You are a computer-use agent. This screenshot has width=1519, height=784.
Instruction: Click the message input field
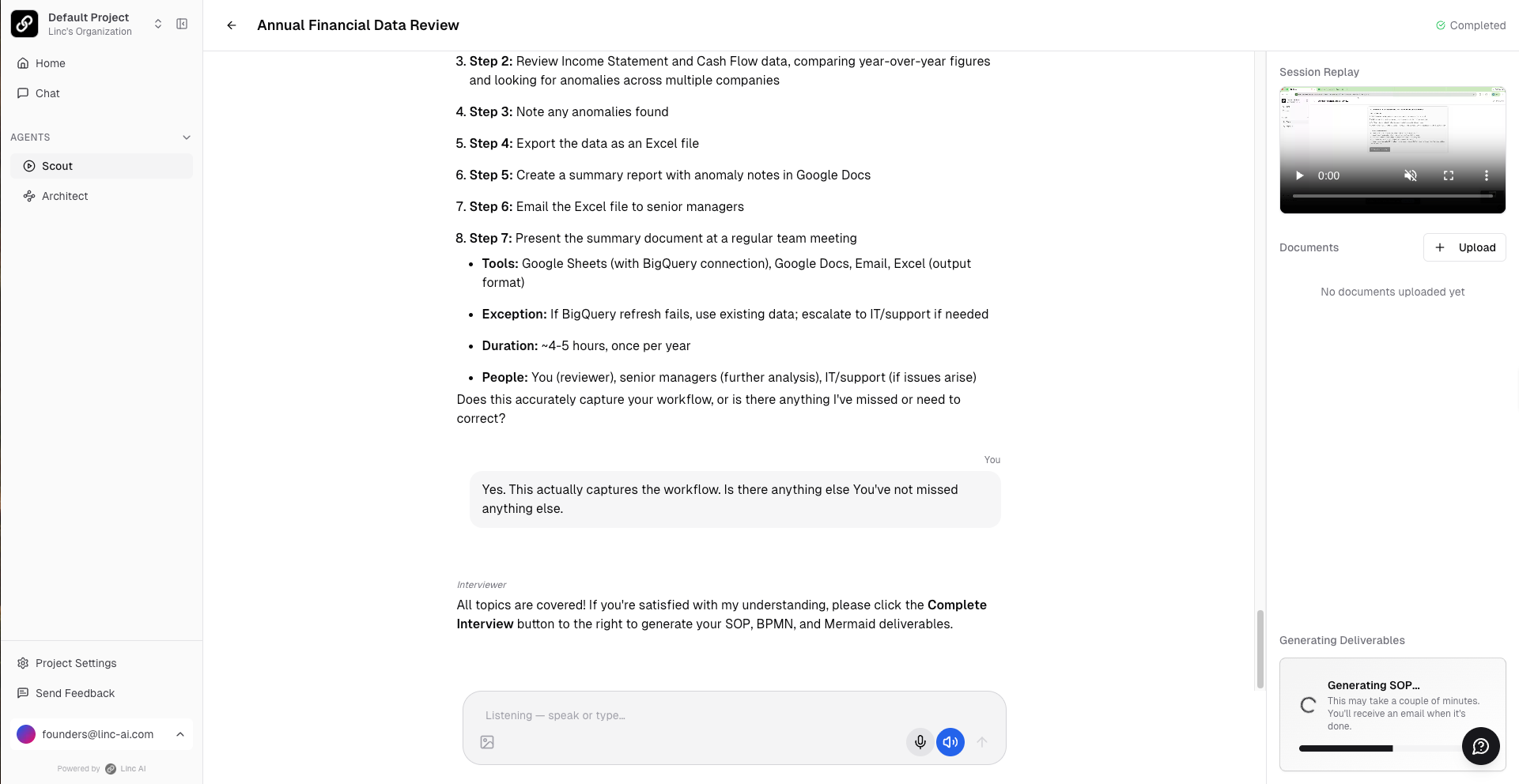[688, 715]
